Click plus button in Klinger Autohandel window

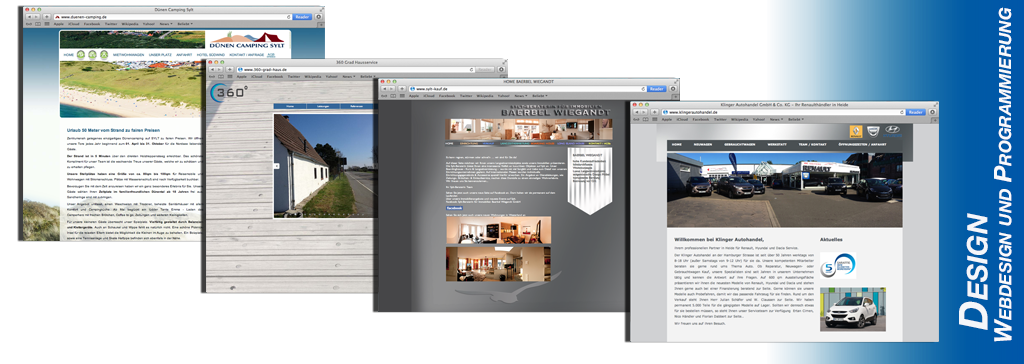(654, 112)
